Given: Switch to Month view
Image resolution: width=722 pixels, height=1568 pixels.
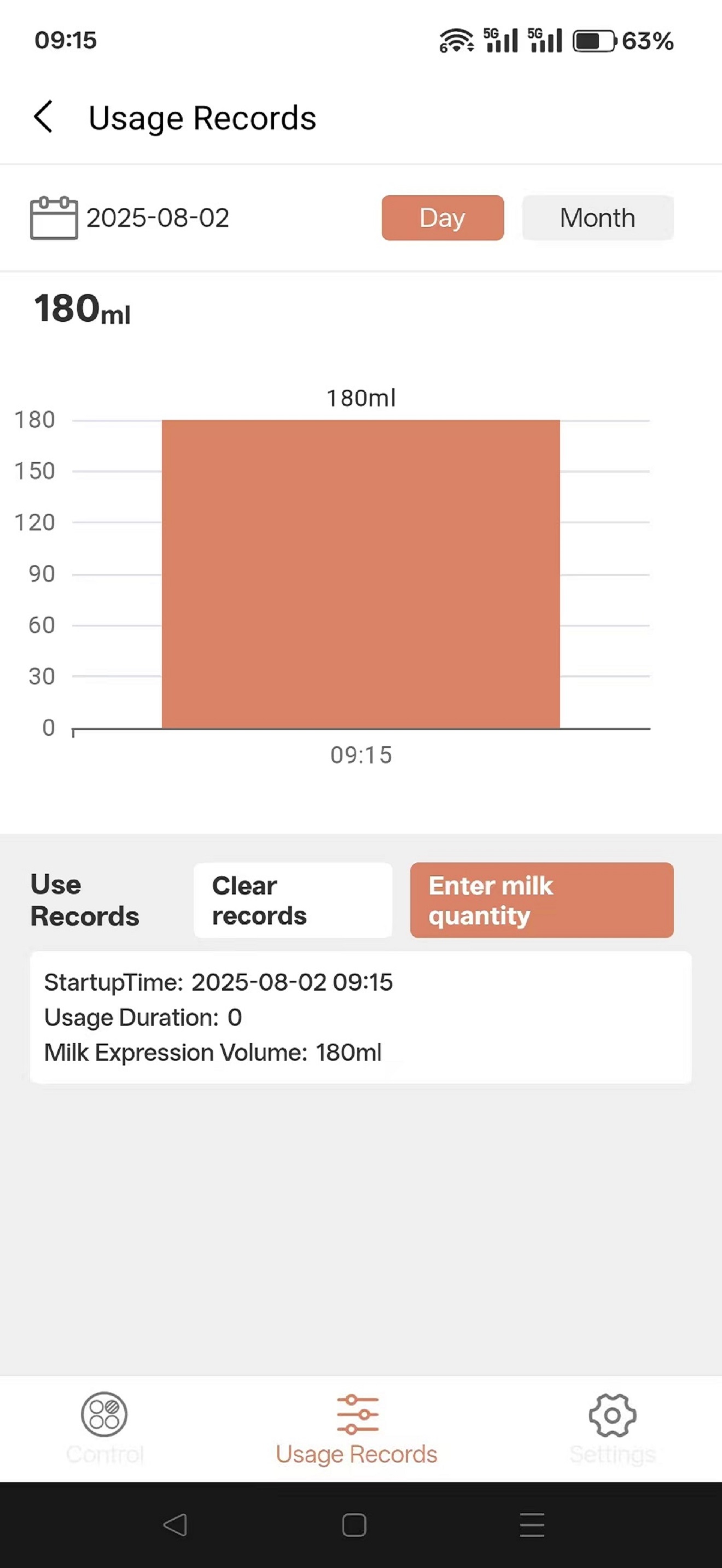Looking at the screenshot, I should pyautogui.click(x=597, y=218).
